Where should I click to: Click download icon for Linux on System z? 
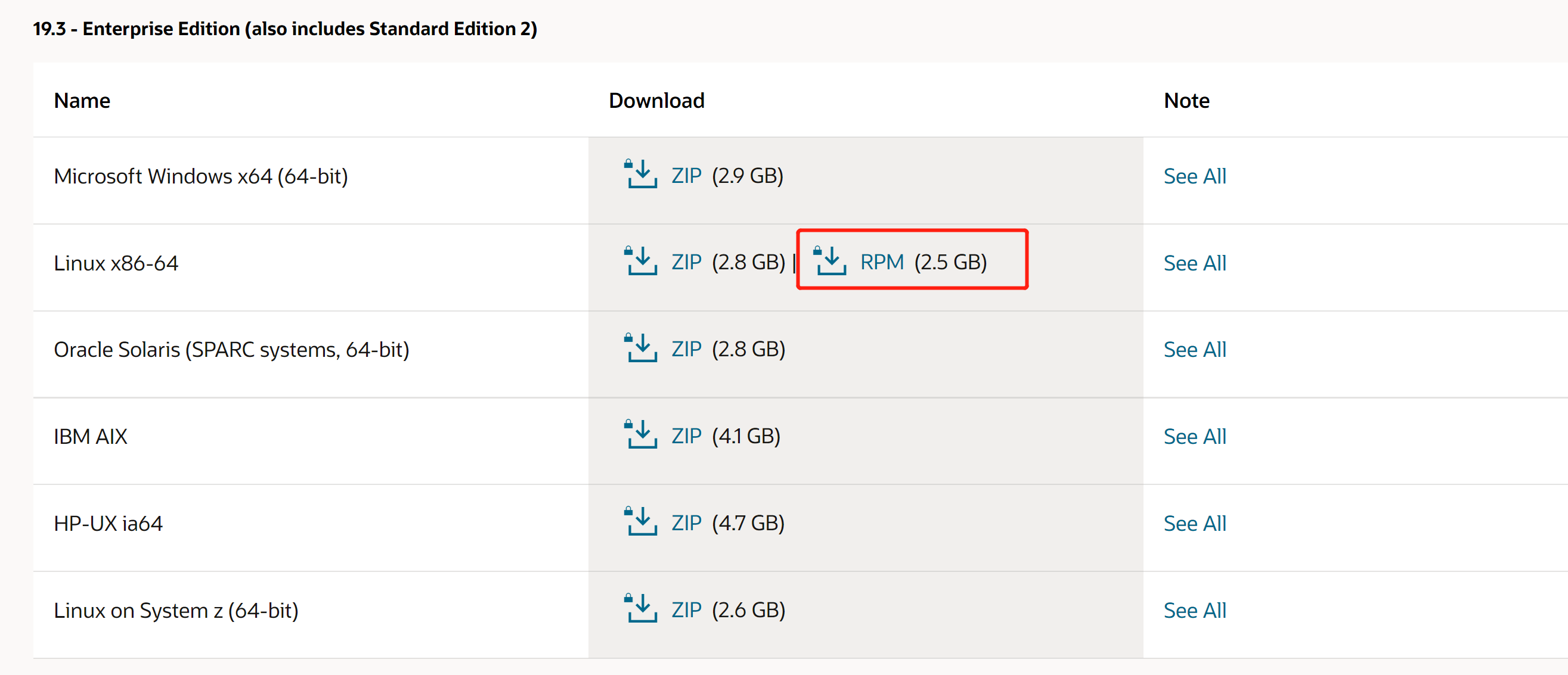tap(641, 609)
